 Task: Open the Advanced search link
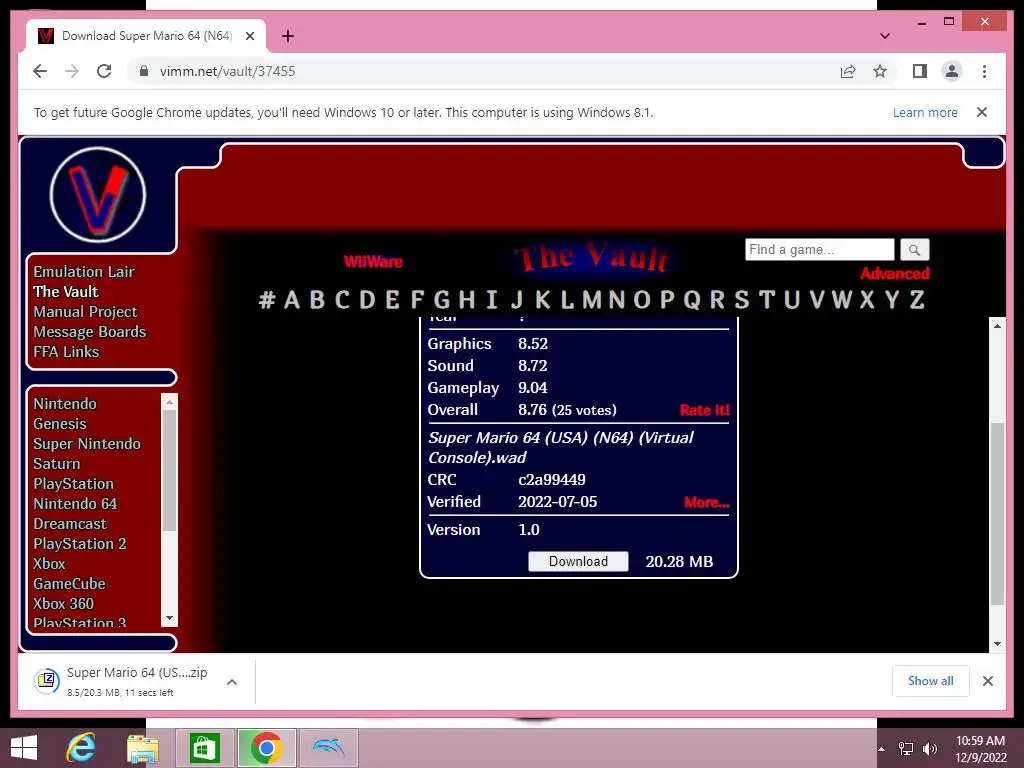(x=894, y=274)
